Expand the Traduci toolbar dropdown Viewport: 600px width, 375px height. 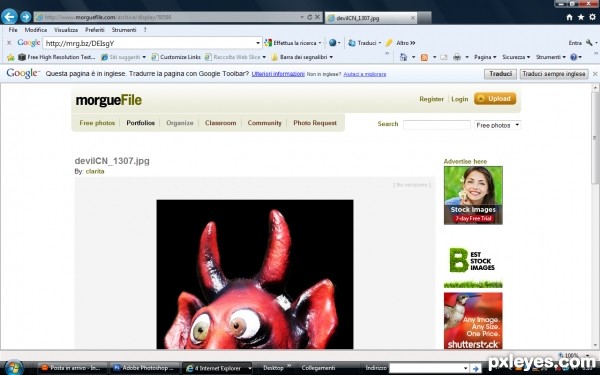click(380, 43)
